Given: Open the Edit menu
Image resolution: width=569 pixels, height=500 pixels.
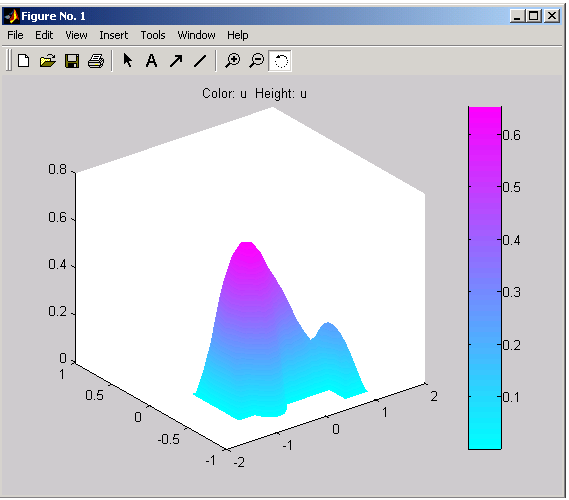Looking at the screenshot, I should (x=44, y=35).
